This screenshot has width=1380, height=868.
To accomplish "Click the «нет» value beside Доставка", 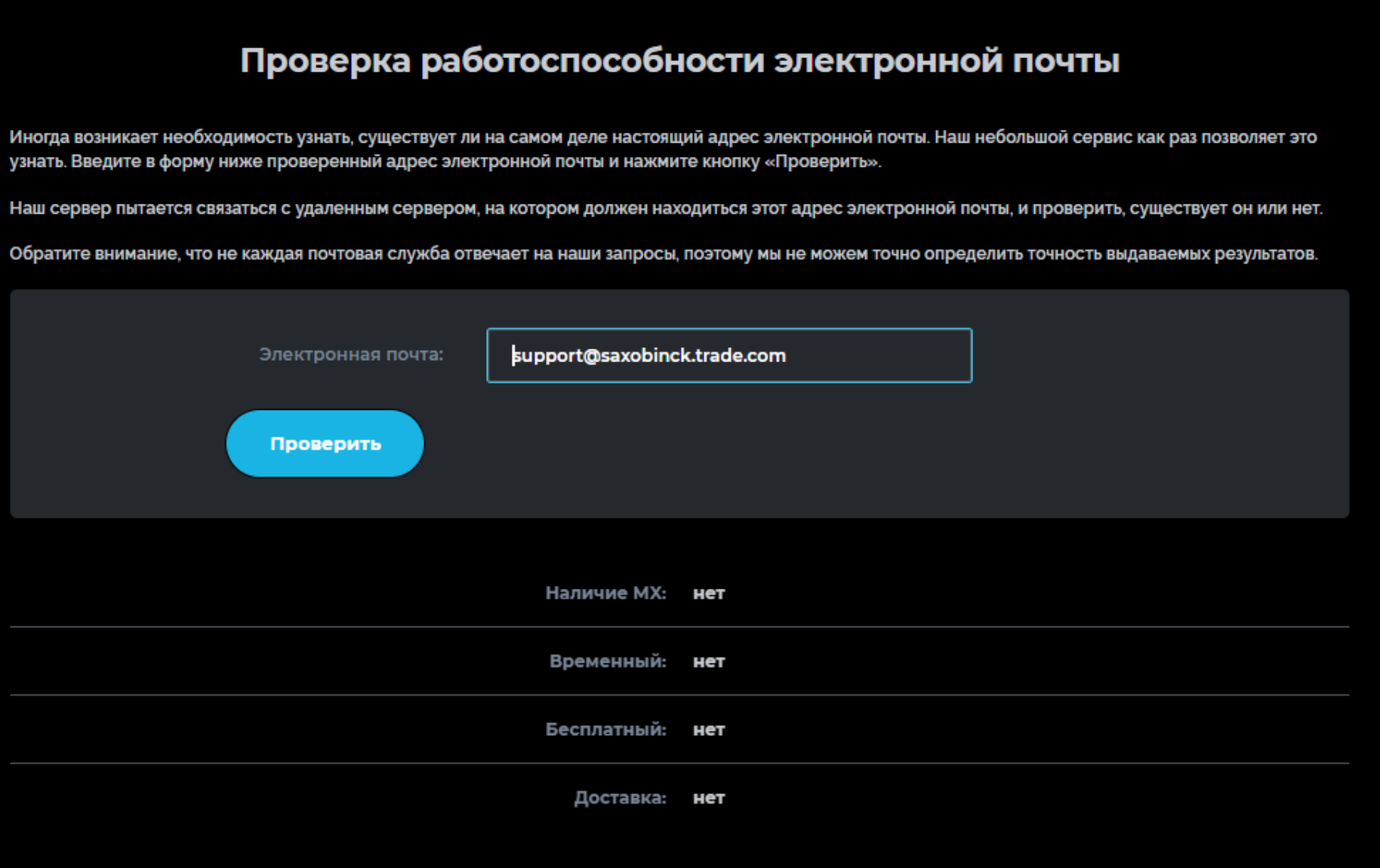I will pos(709,799).
